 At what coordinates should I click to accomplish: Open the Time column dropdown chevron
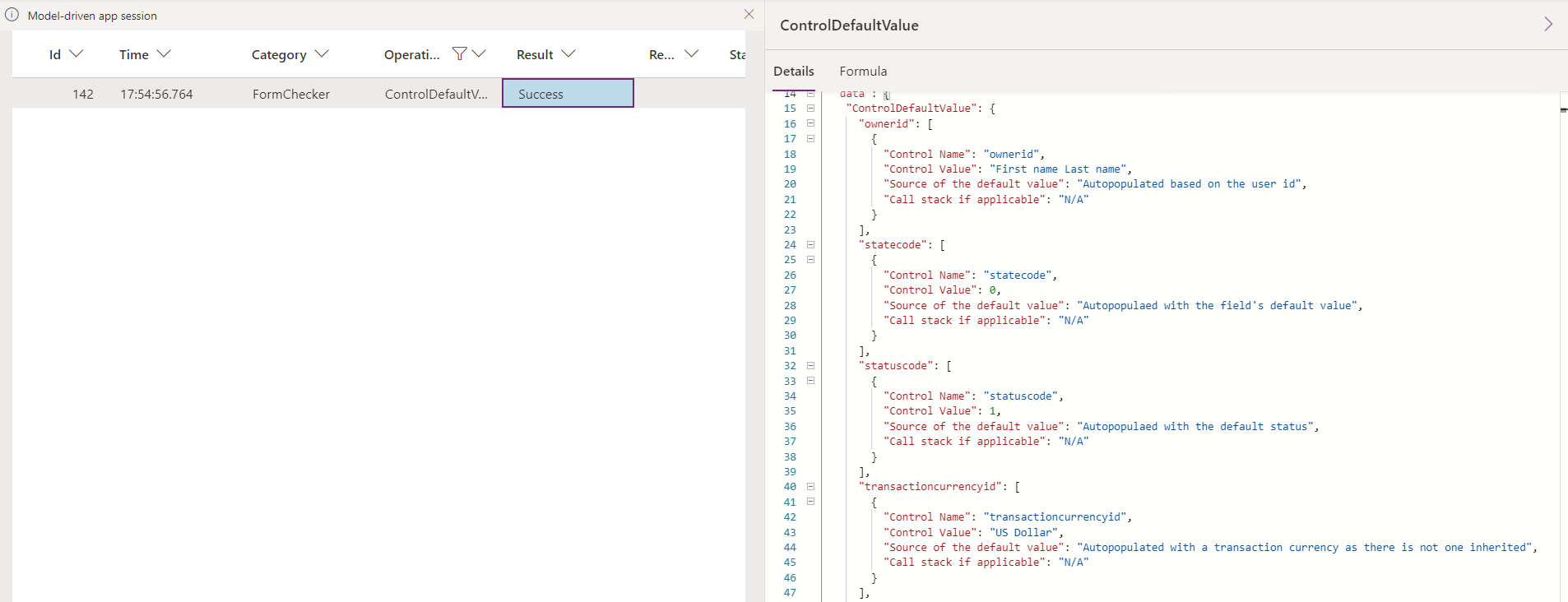tap(164, 53)
